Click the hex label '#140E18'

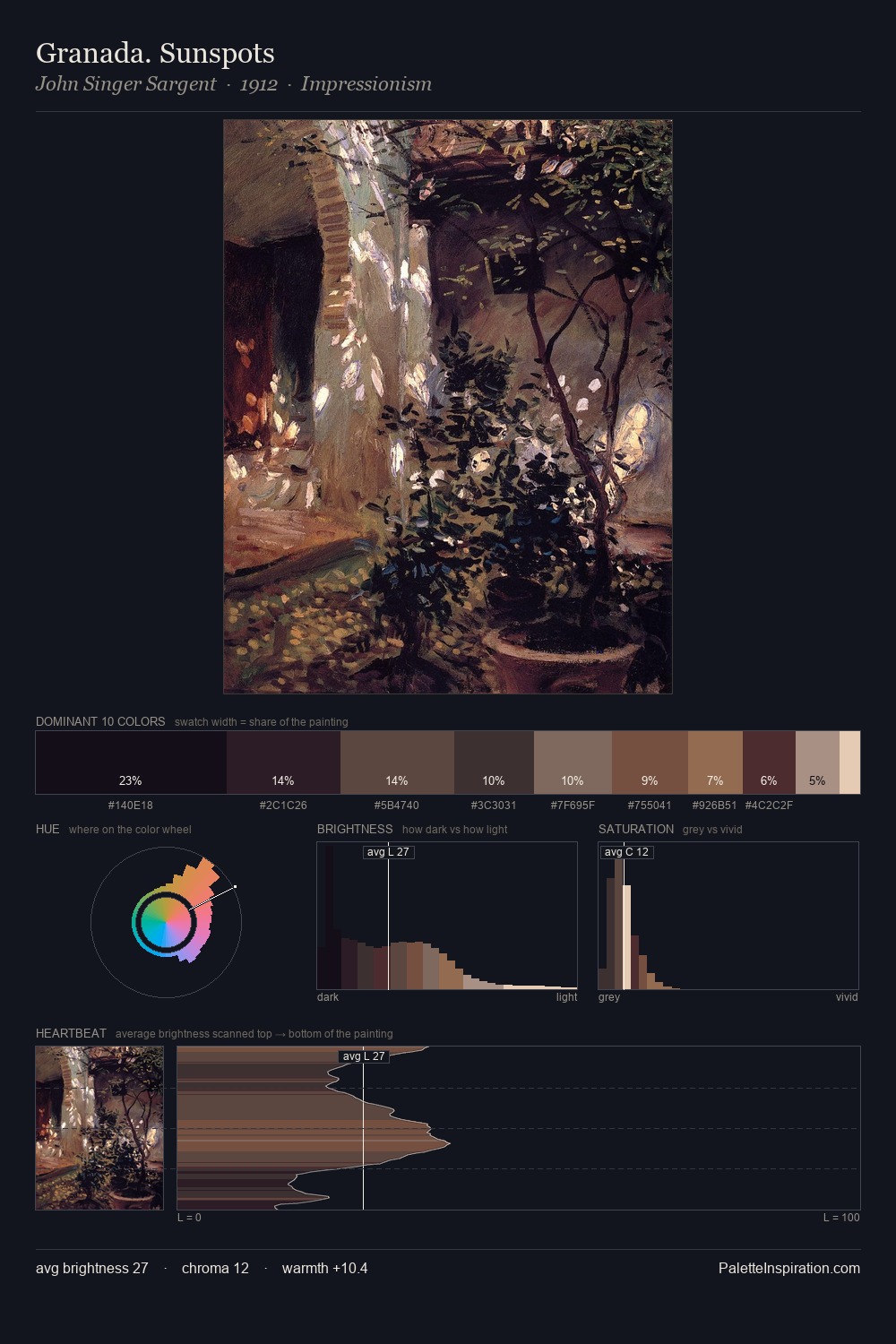tap(131, 806)
